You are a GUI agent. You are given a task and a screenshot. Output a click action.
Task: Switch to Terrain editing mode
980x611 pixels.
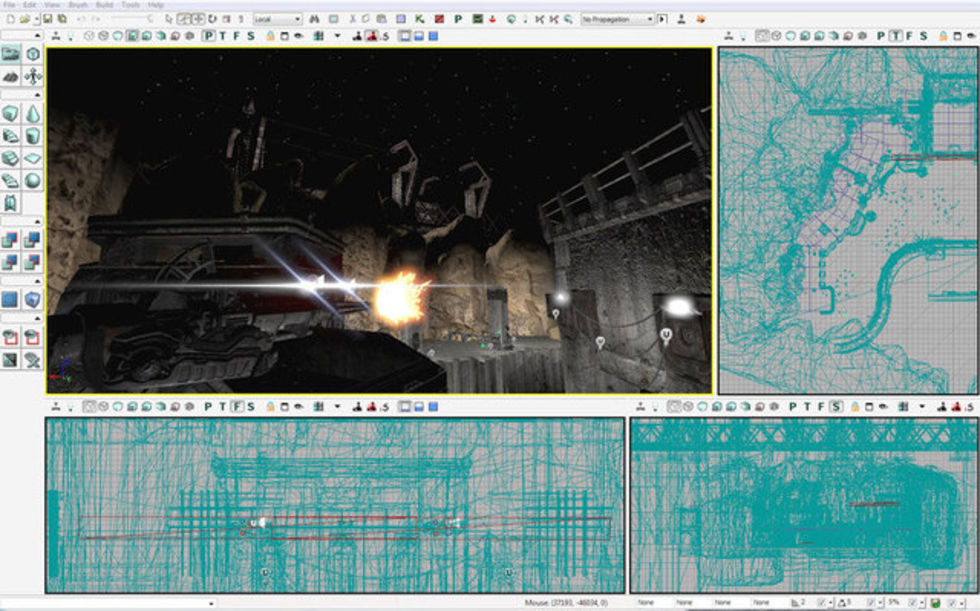click(11, 75)
